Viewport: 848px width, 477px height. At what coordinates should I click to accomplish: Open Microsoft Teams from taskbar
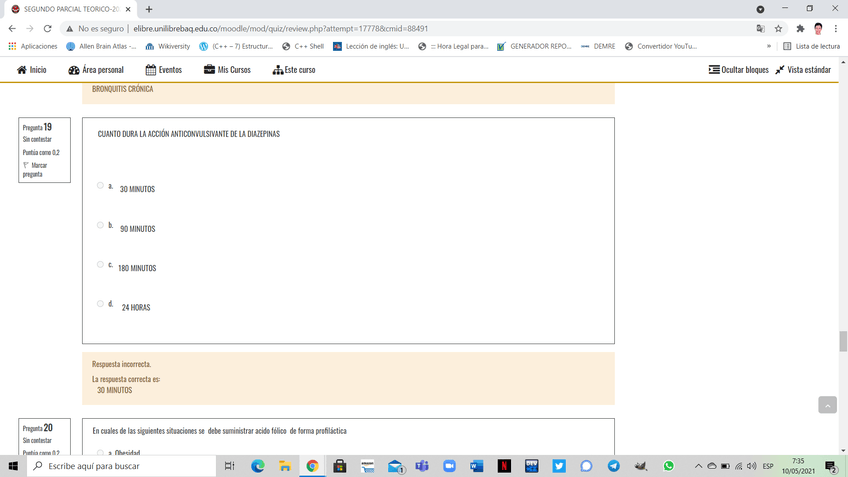pyautogui.click(x=422, y=466)
